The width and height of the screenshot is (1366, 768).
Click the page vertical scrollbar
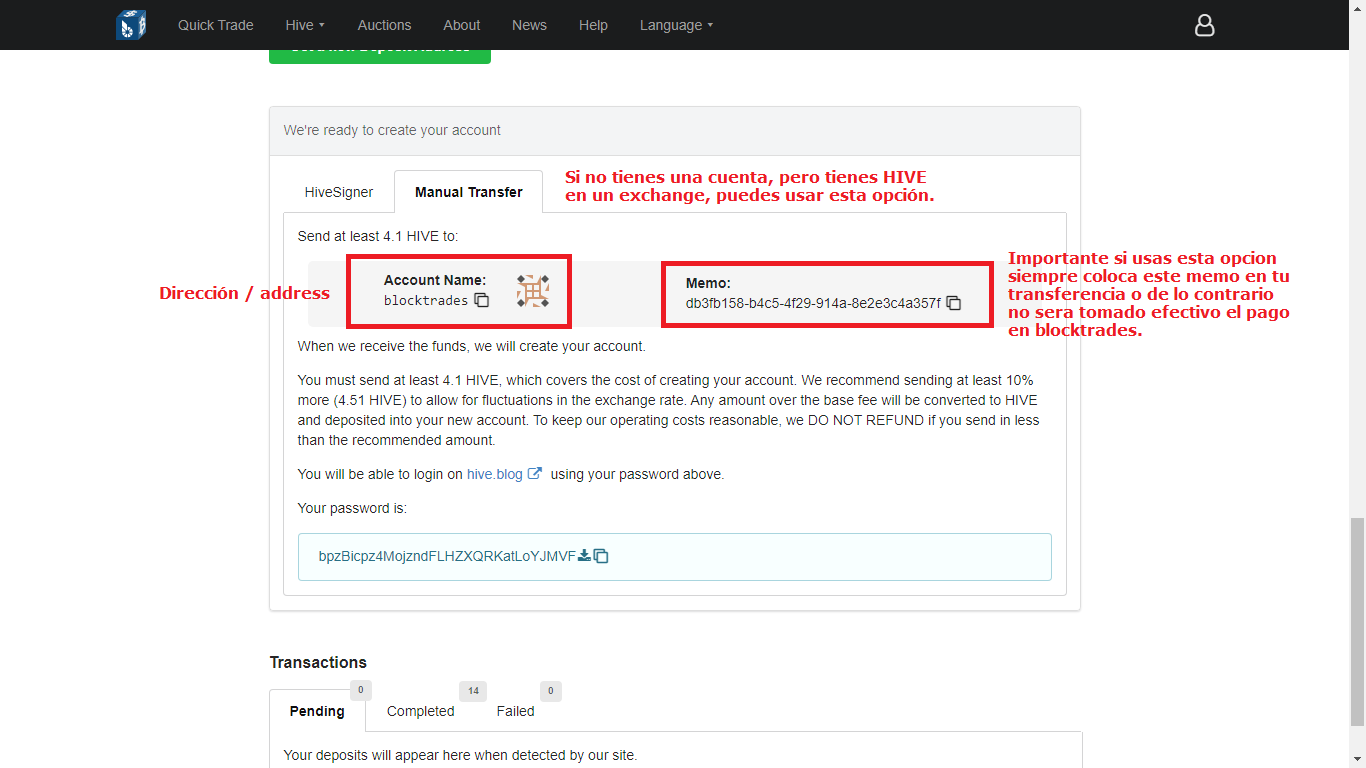click(1357, 620)
